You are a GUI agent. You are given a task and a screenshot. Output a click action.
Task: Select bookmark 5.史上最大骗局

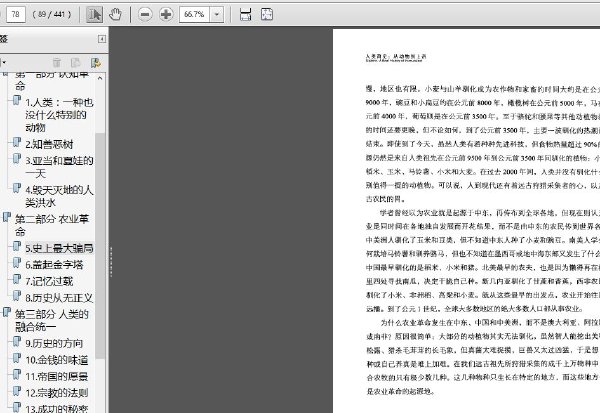point(59,248)
